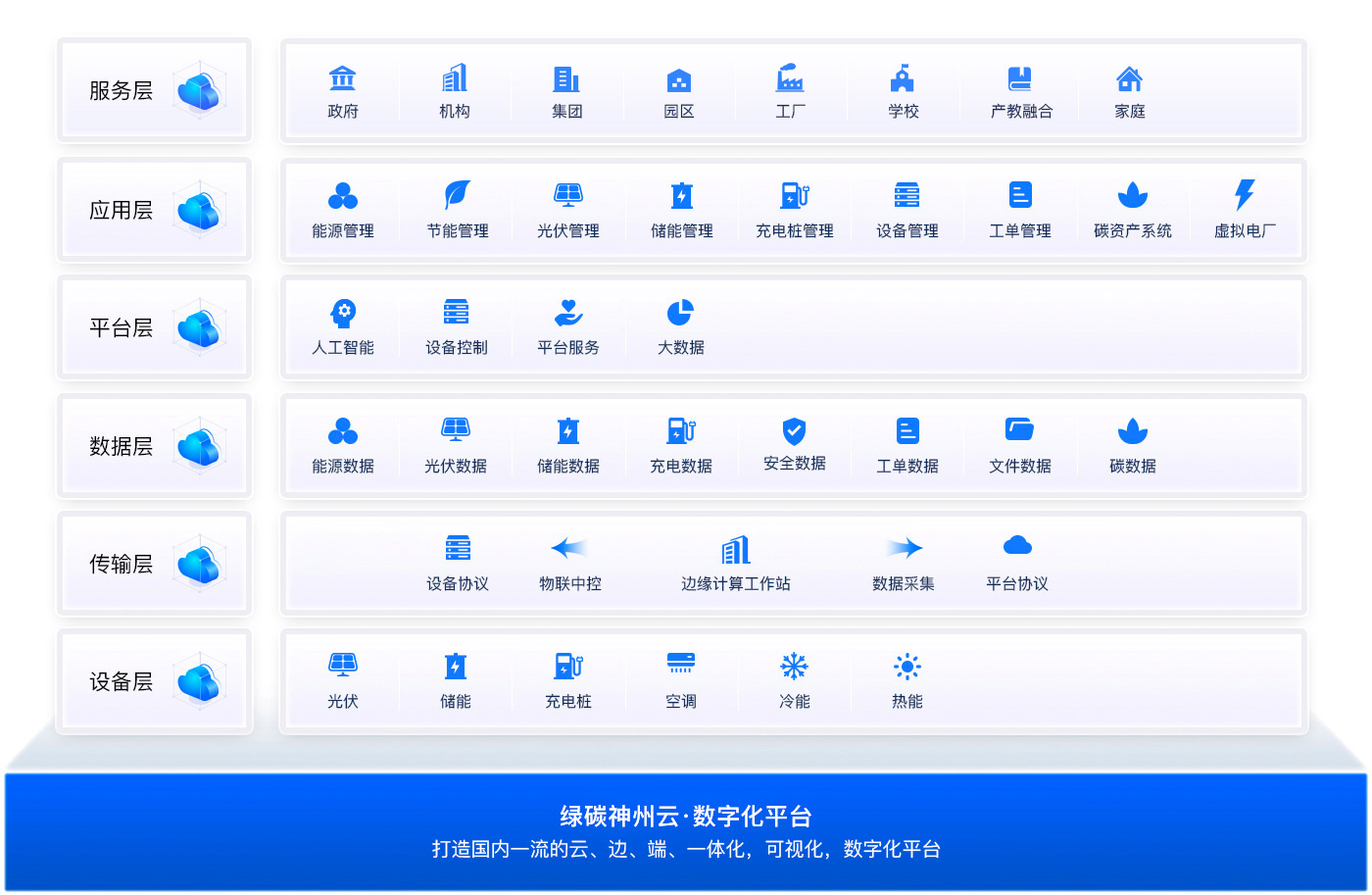Open the 园区 park icon
Image resolution: width=1372 pixels, height=895 pixels.
(679, 79)
